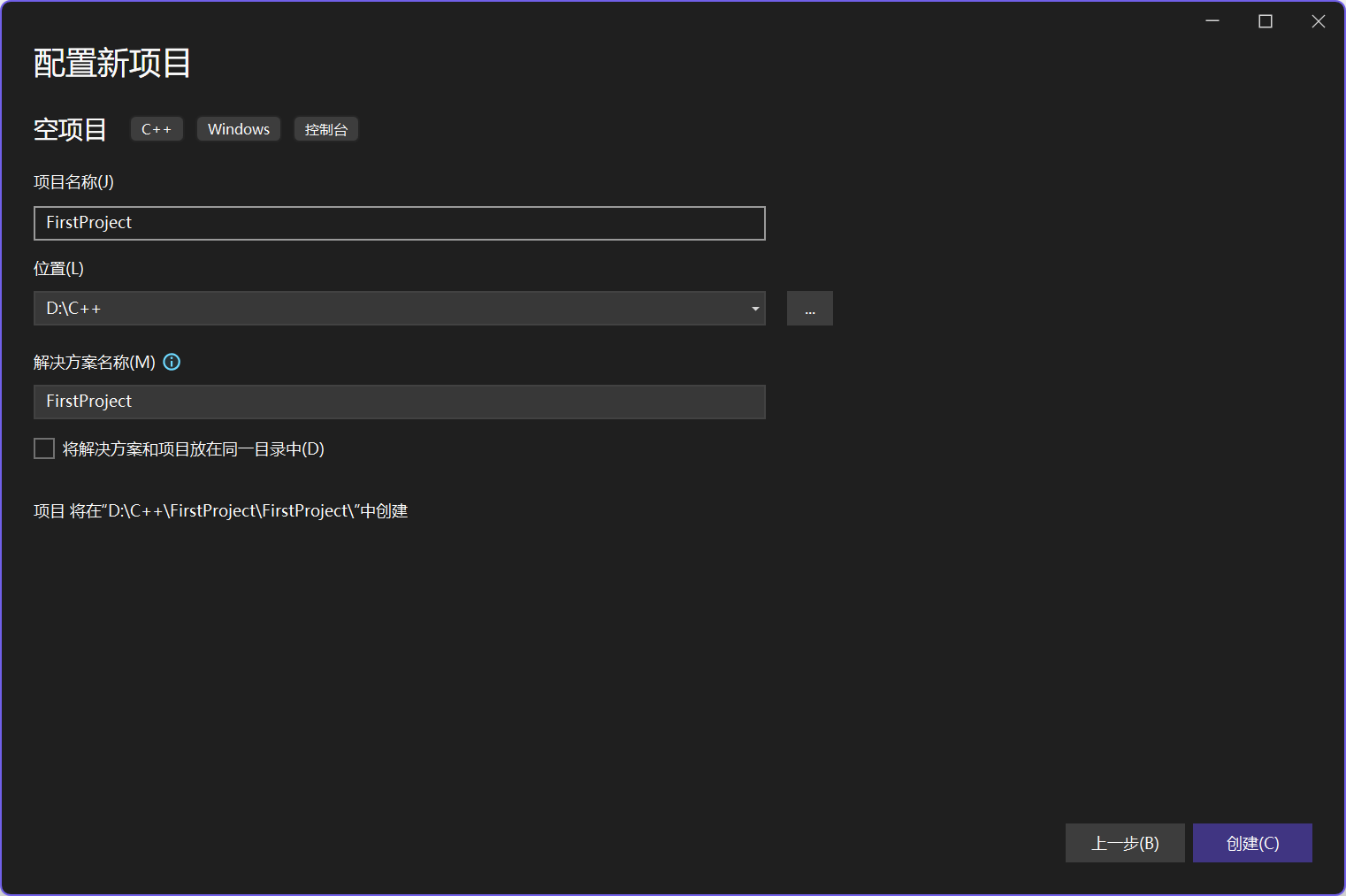Click the 控制台 project type tag

tap(325, 129)
